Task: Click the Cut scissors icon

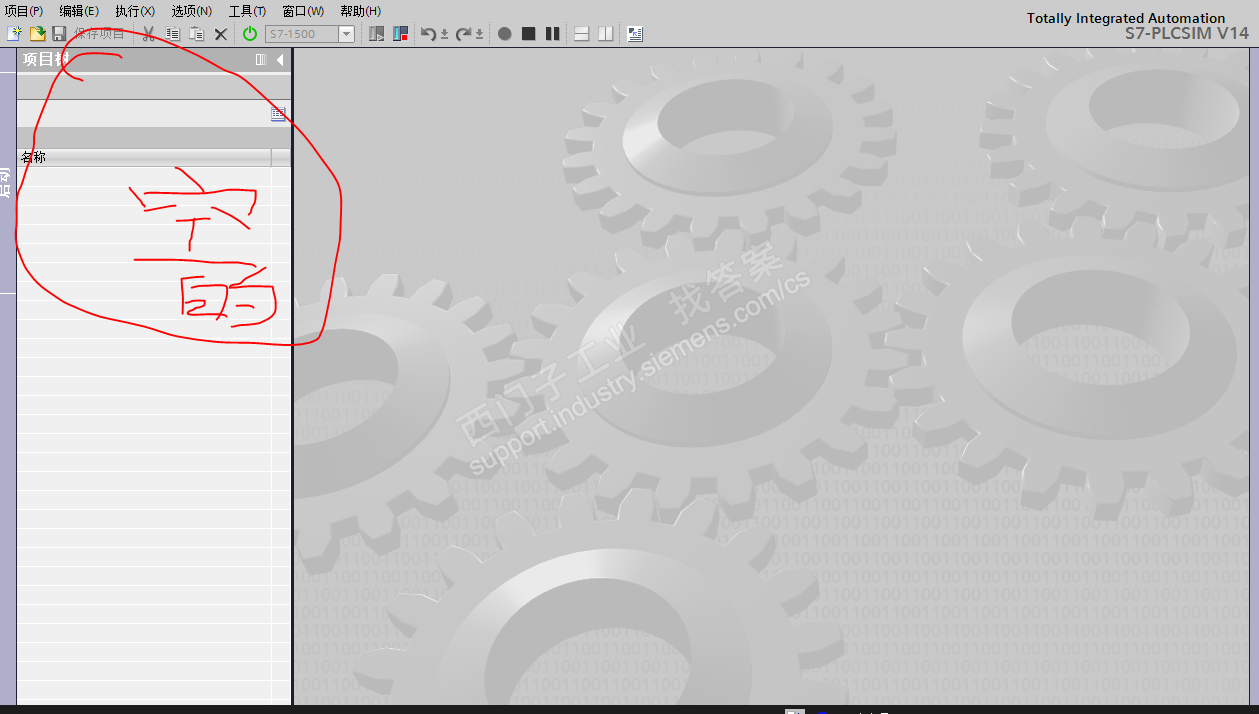Action: 148,34
